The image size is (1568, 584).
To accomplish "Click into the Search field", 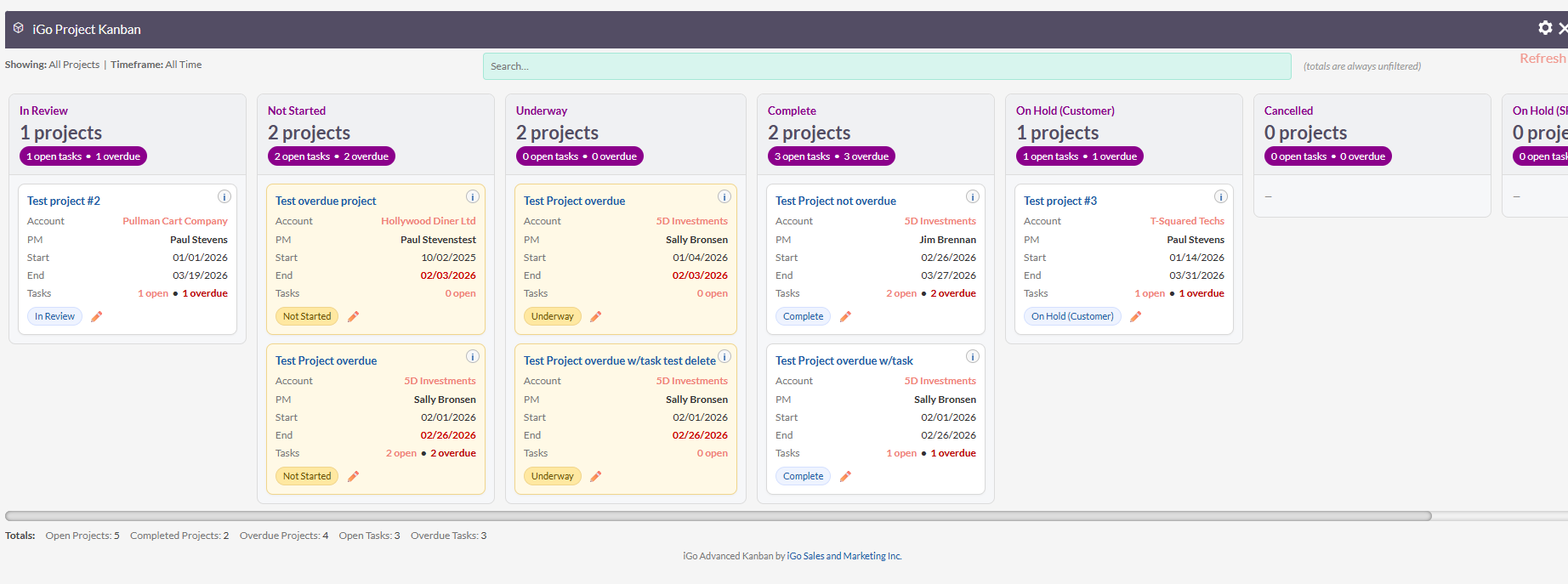I will [887, 66].
